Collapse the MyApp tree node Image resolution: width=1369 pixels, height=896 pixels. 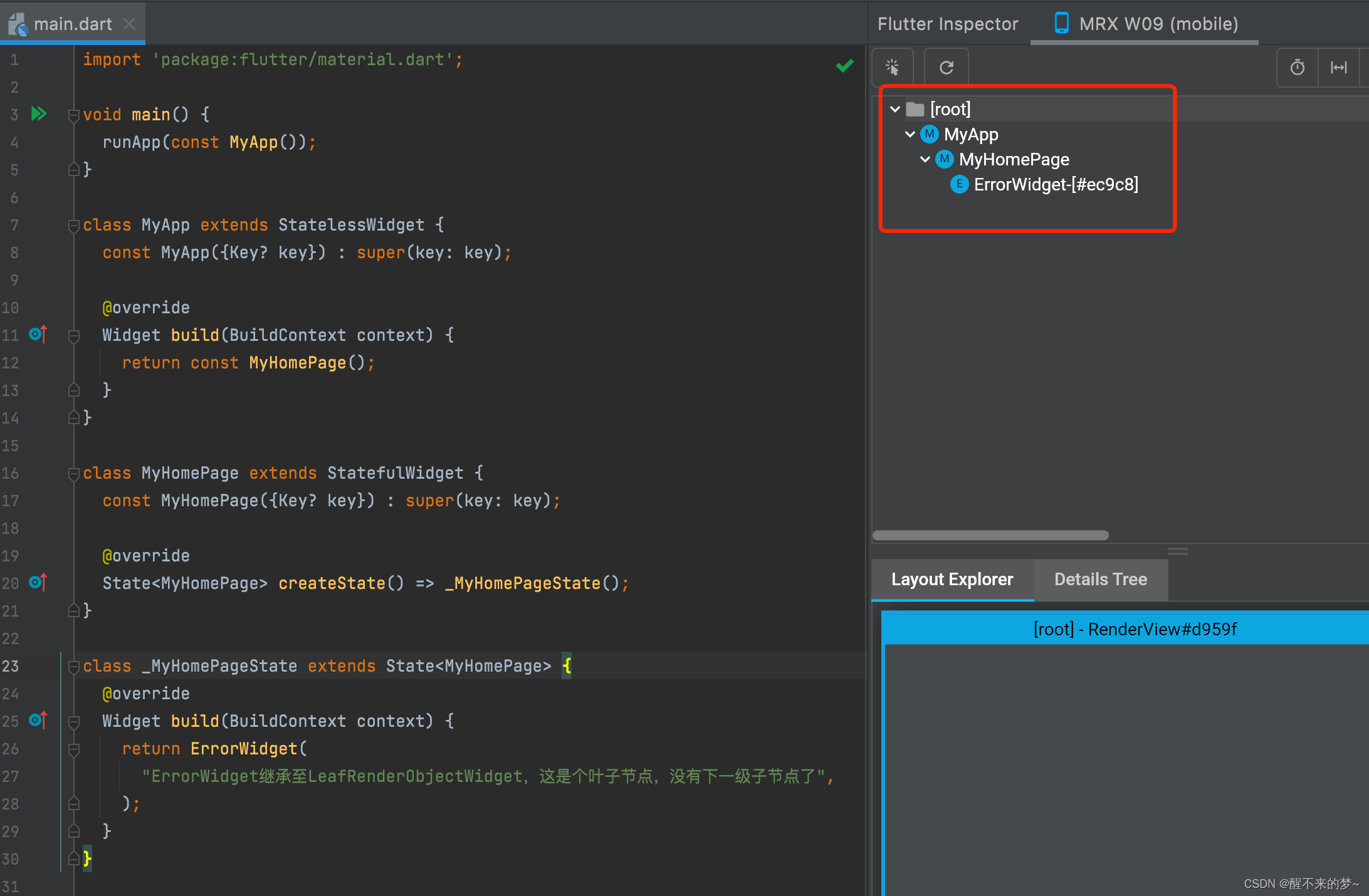click(x=910, y=134)
